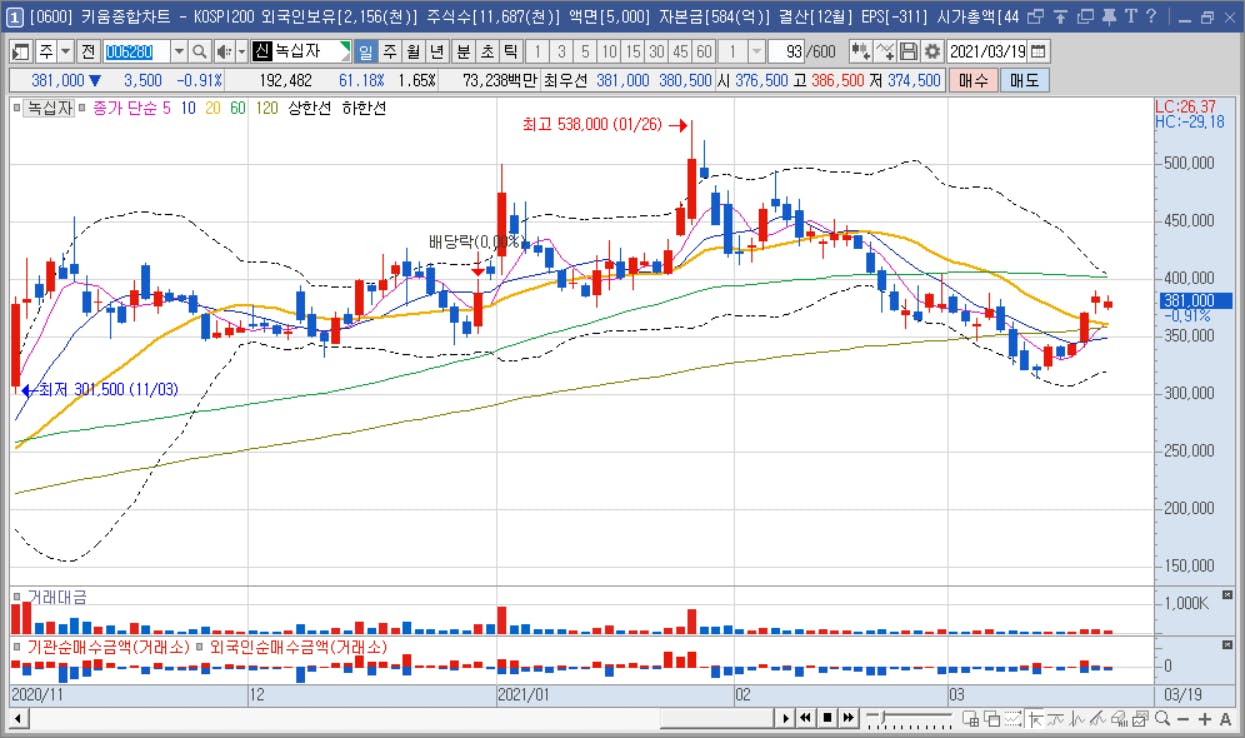Screen dimensions: 1245x738
Task: Select the 틱 (tick) chart tab
Action: point(511,52)
